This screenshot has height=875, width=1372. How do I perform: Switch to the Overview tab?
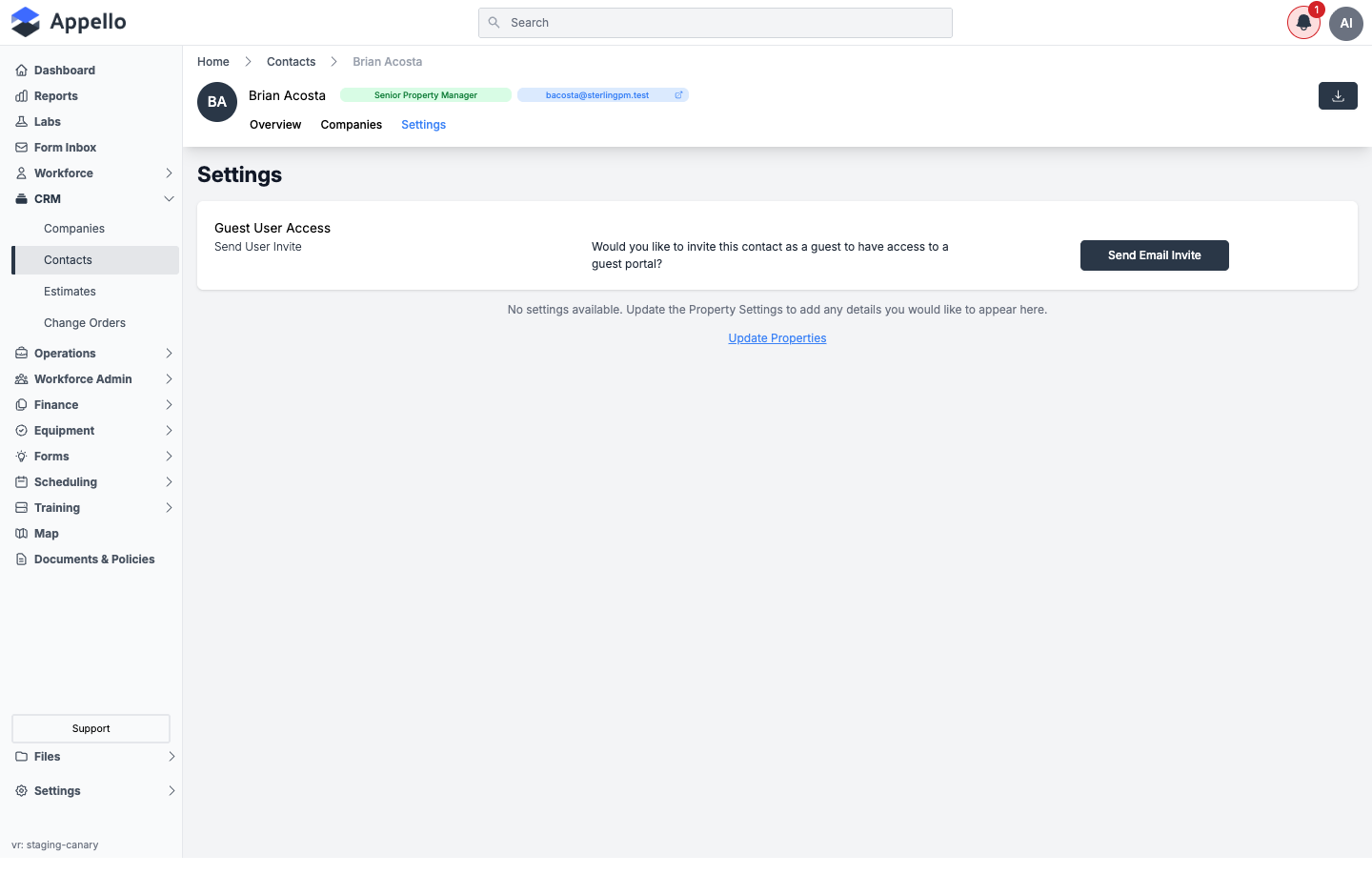coord(275,125)
